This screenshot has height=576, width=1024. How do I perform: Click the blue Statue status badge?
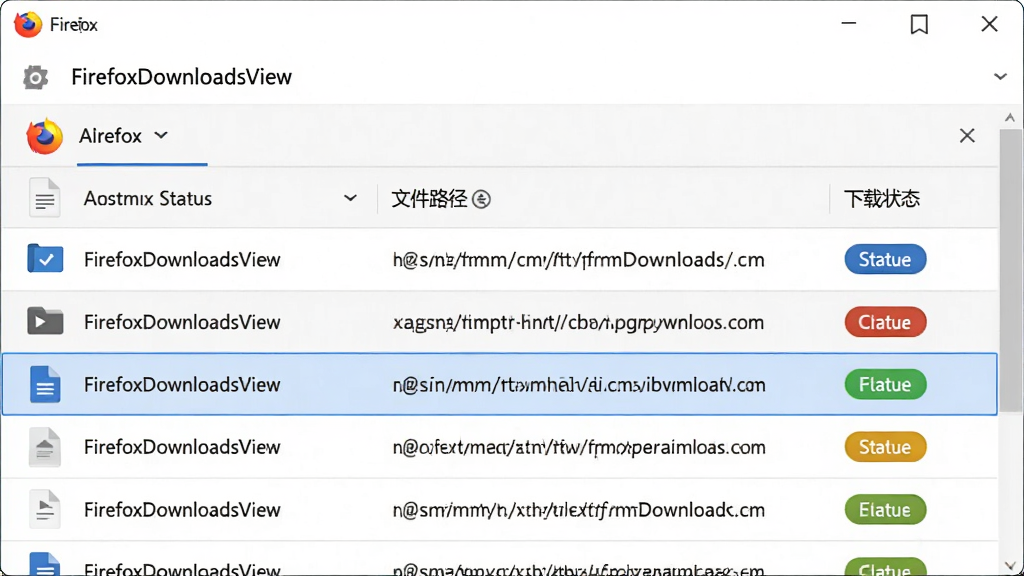[x=885, y=259]
